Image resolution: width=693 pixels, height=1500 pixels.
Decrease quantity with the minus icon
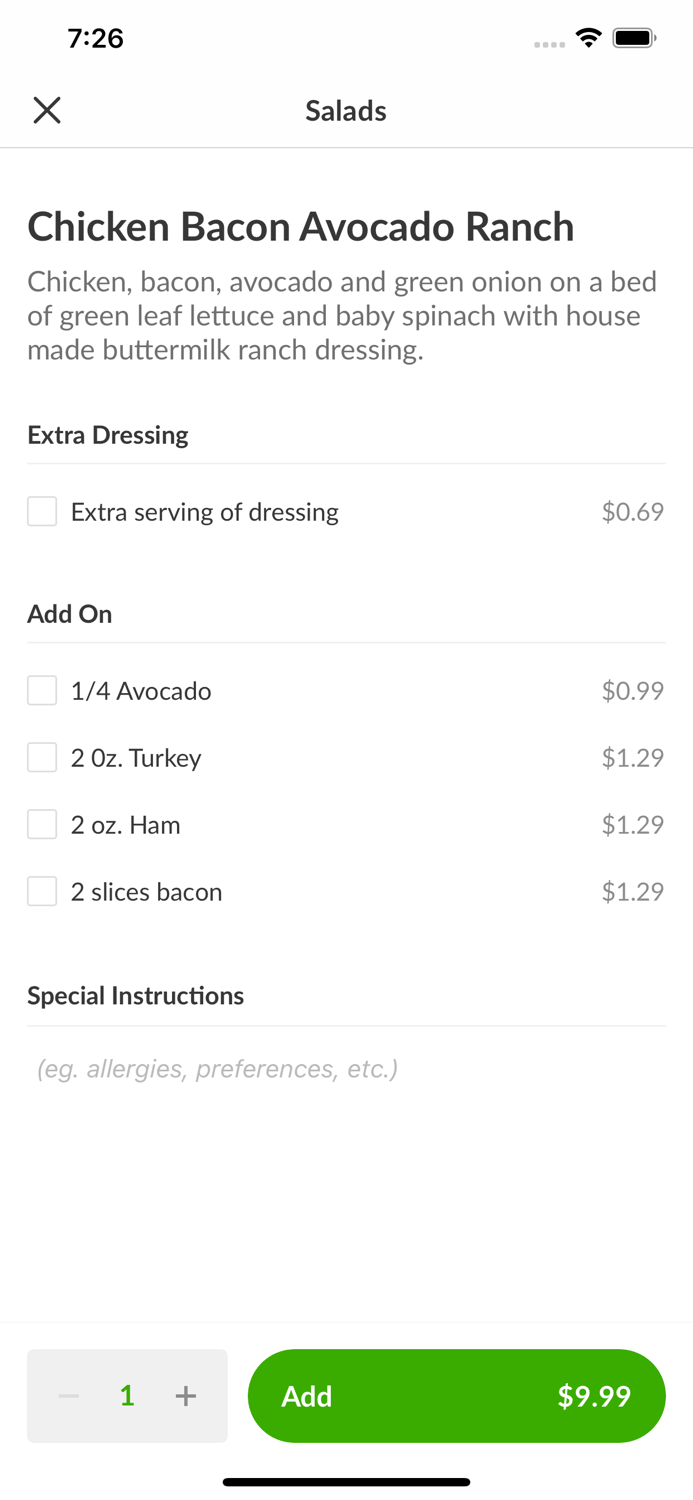pos(69,1396)
